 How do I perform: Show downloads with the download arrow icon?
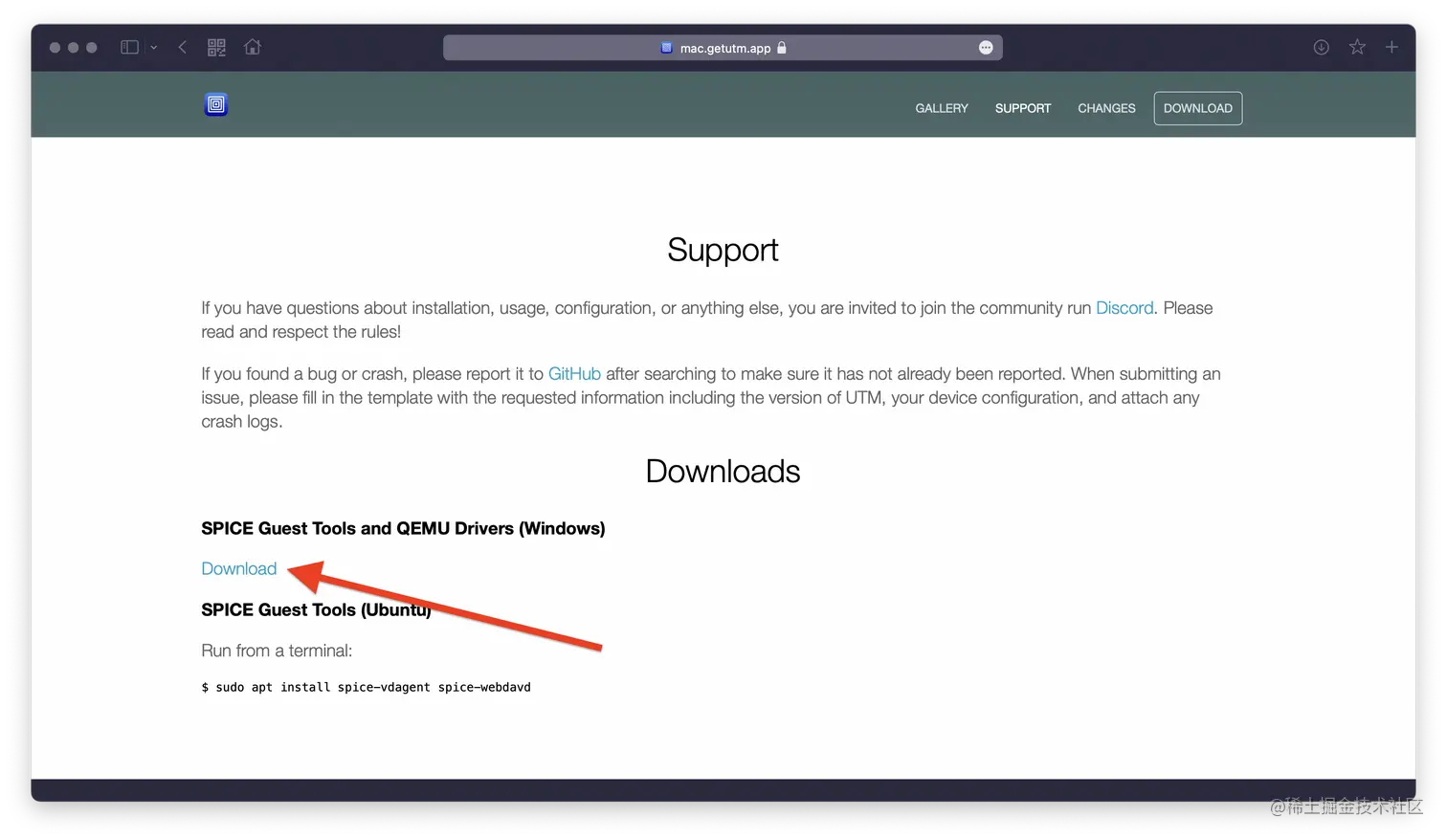coord(1322,47)
